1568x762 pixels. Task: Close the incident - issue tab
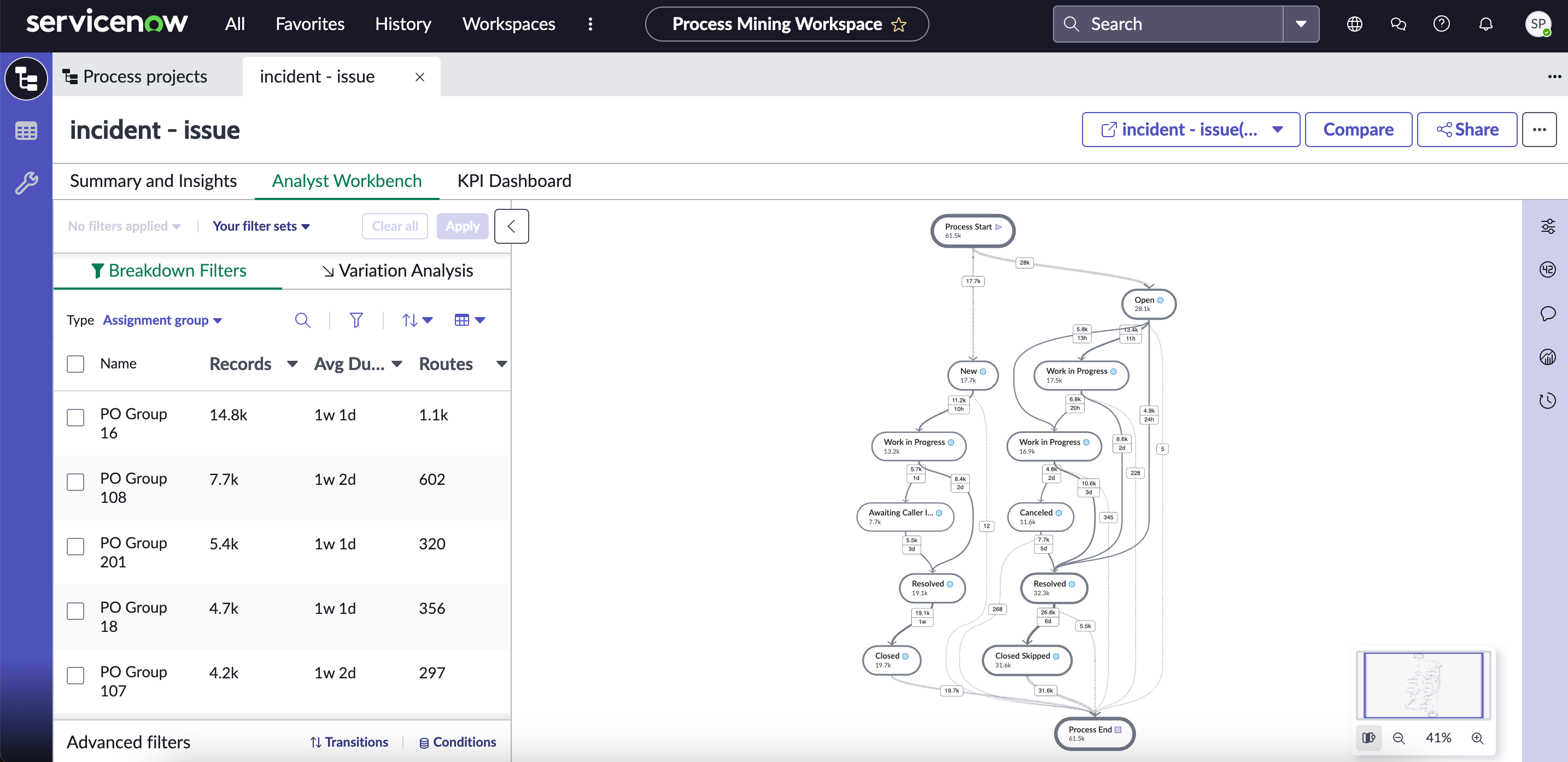click(419, 77)
